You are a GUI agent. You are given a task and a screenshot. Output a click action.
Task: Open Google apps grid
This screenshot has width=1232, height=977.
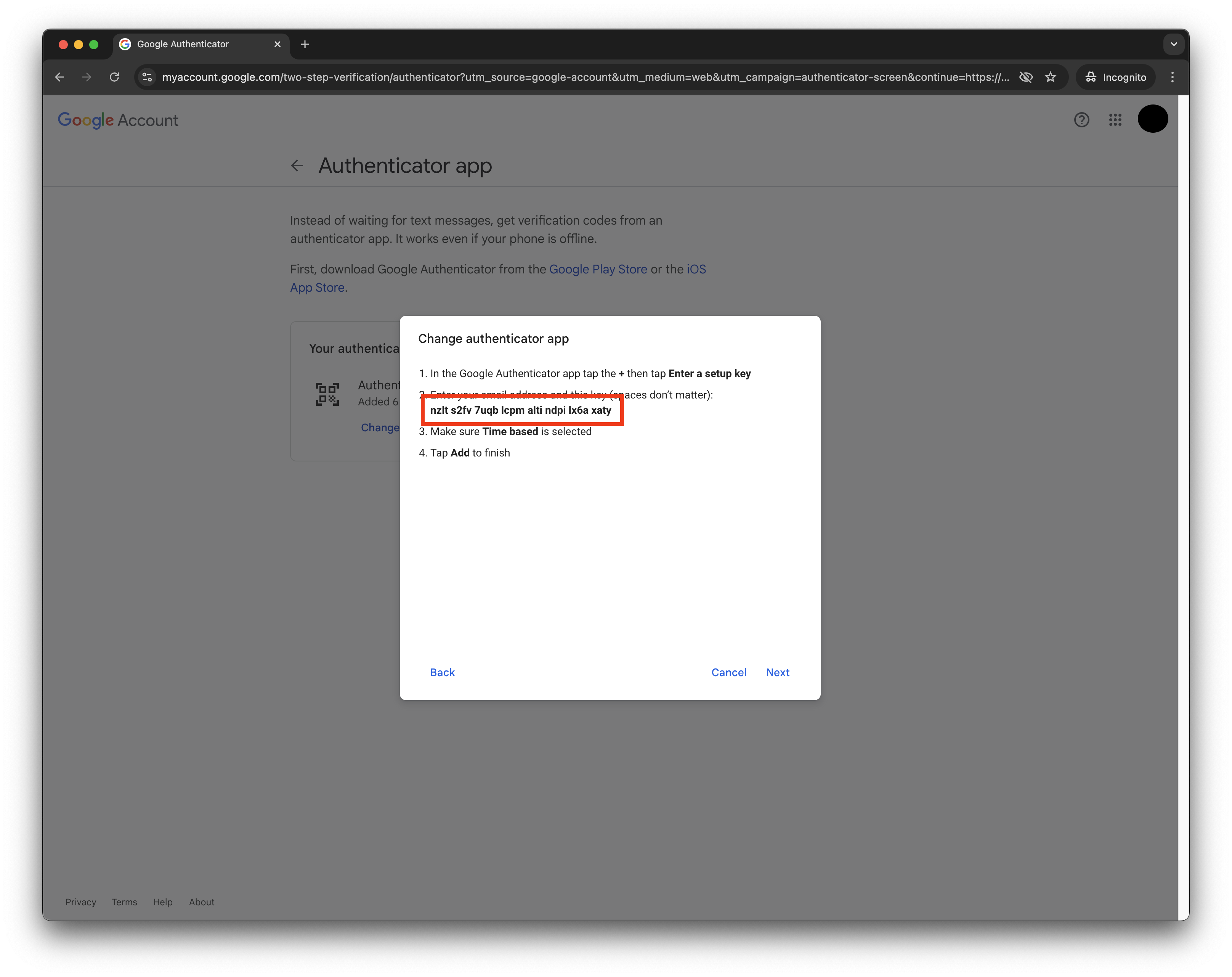point(1115,120)
